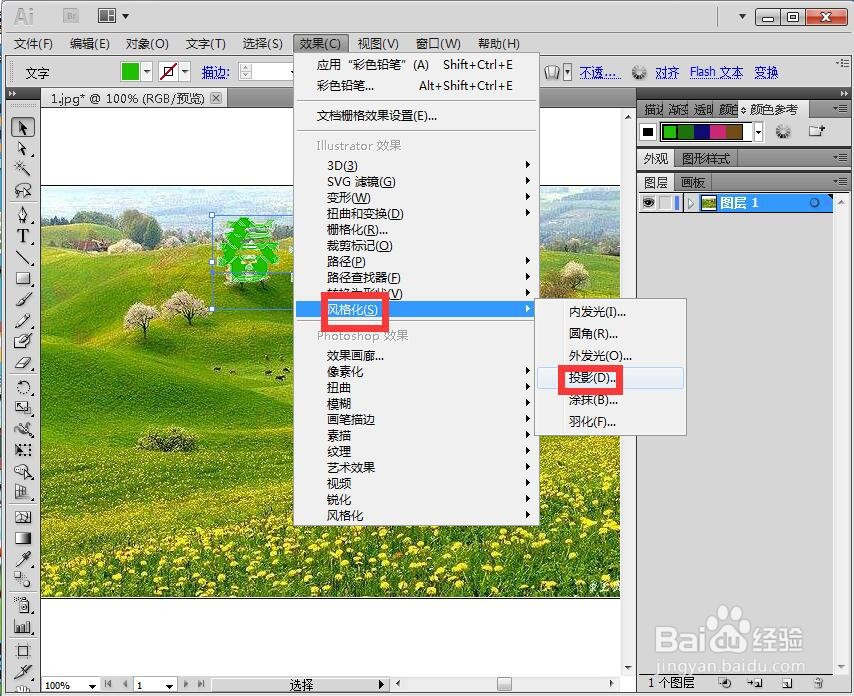Select the Selection tool (black arrow)
Image resolution: width=854 pixels, height=696 pixels.
tap(23, 127)
